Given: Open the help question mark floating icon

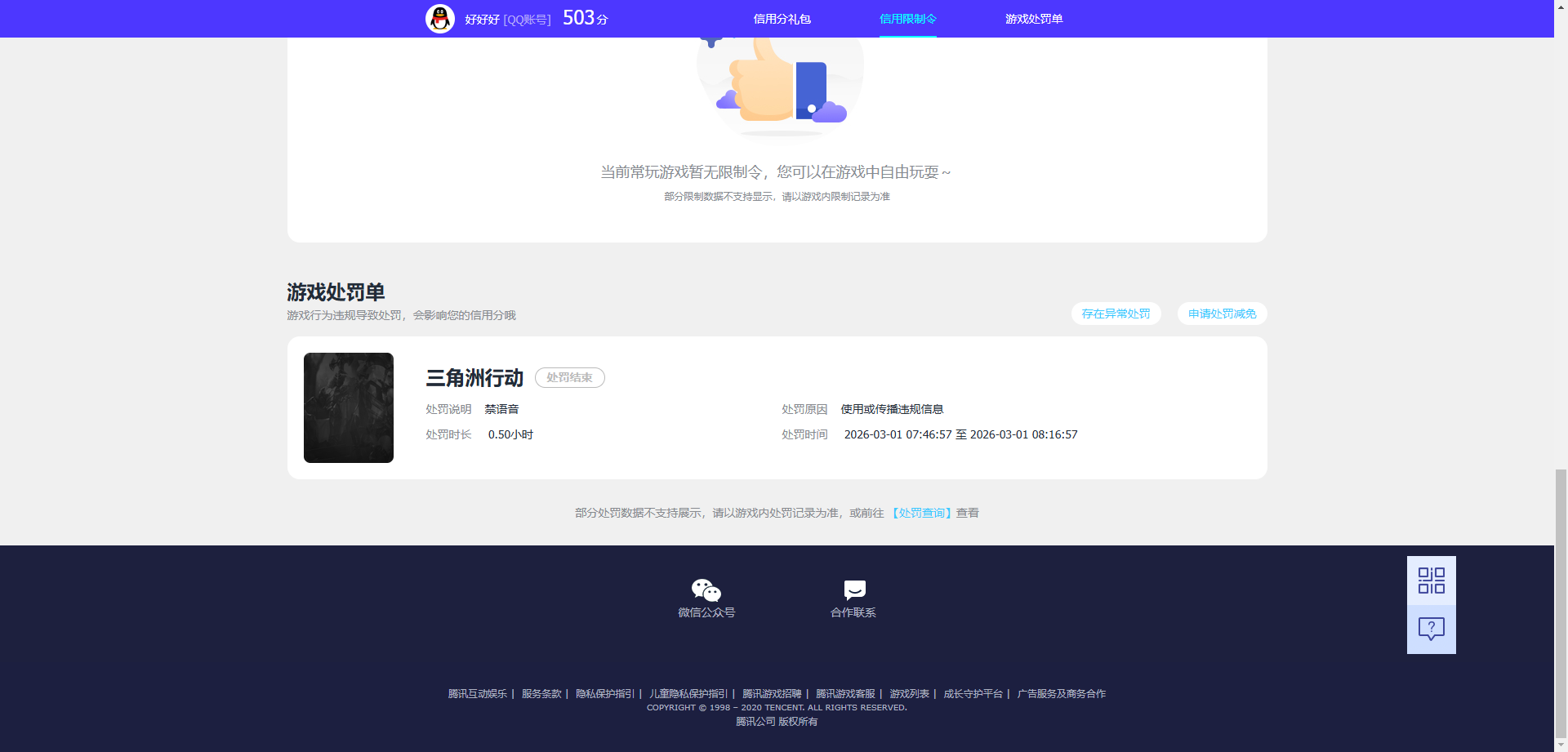Looking at the screenshot, I should 1431,630.
